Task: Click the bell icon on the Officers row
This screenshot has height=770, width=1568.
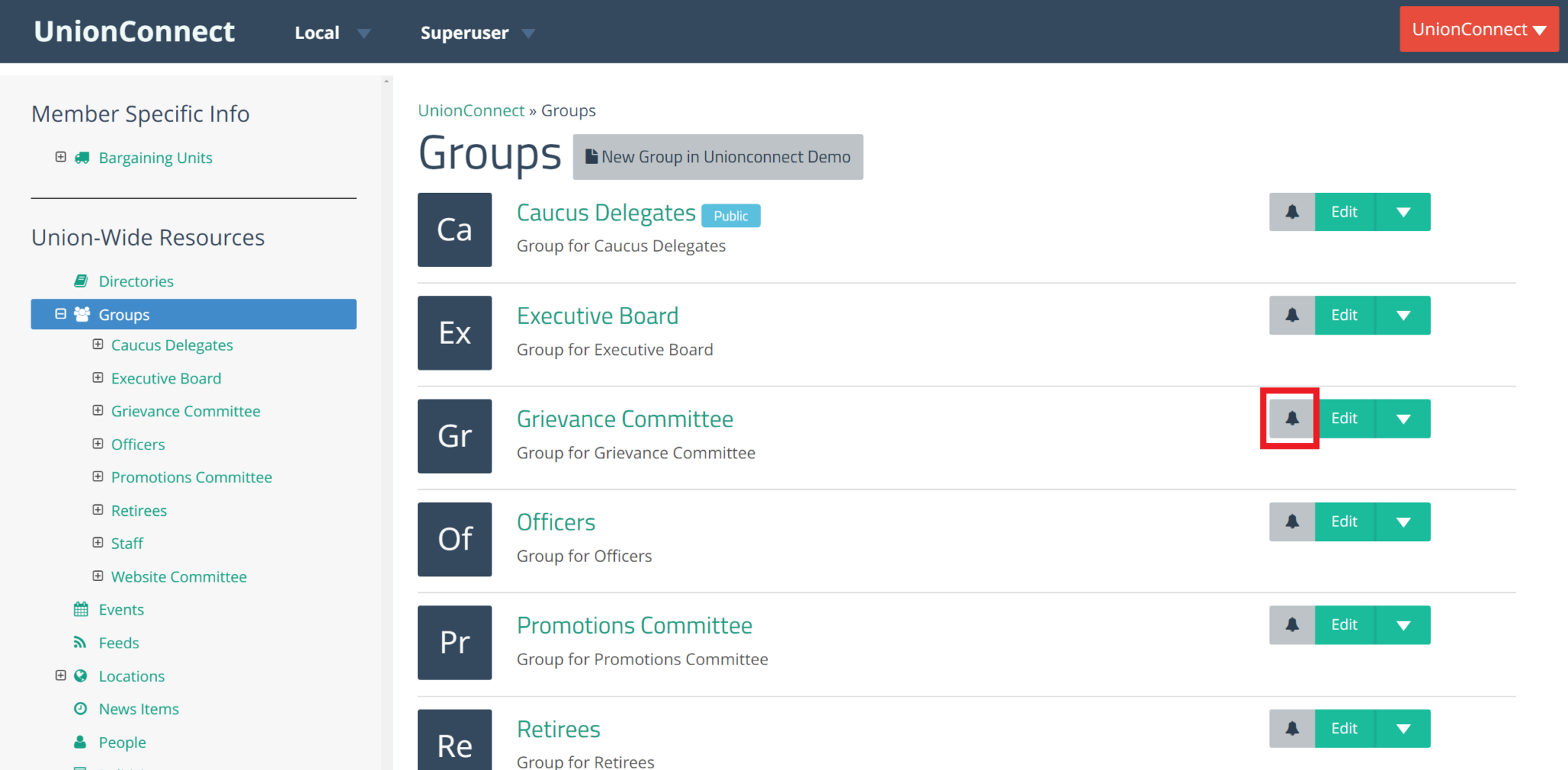Action: [1291, 521]
